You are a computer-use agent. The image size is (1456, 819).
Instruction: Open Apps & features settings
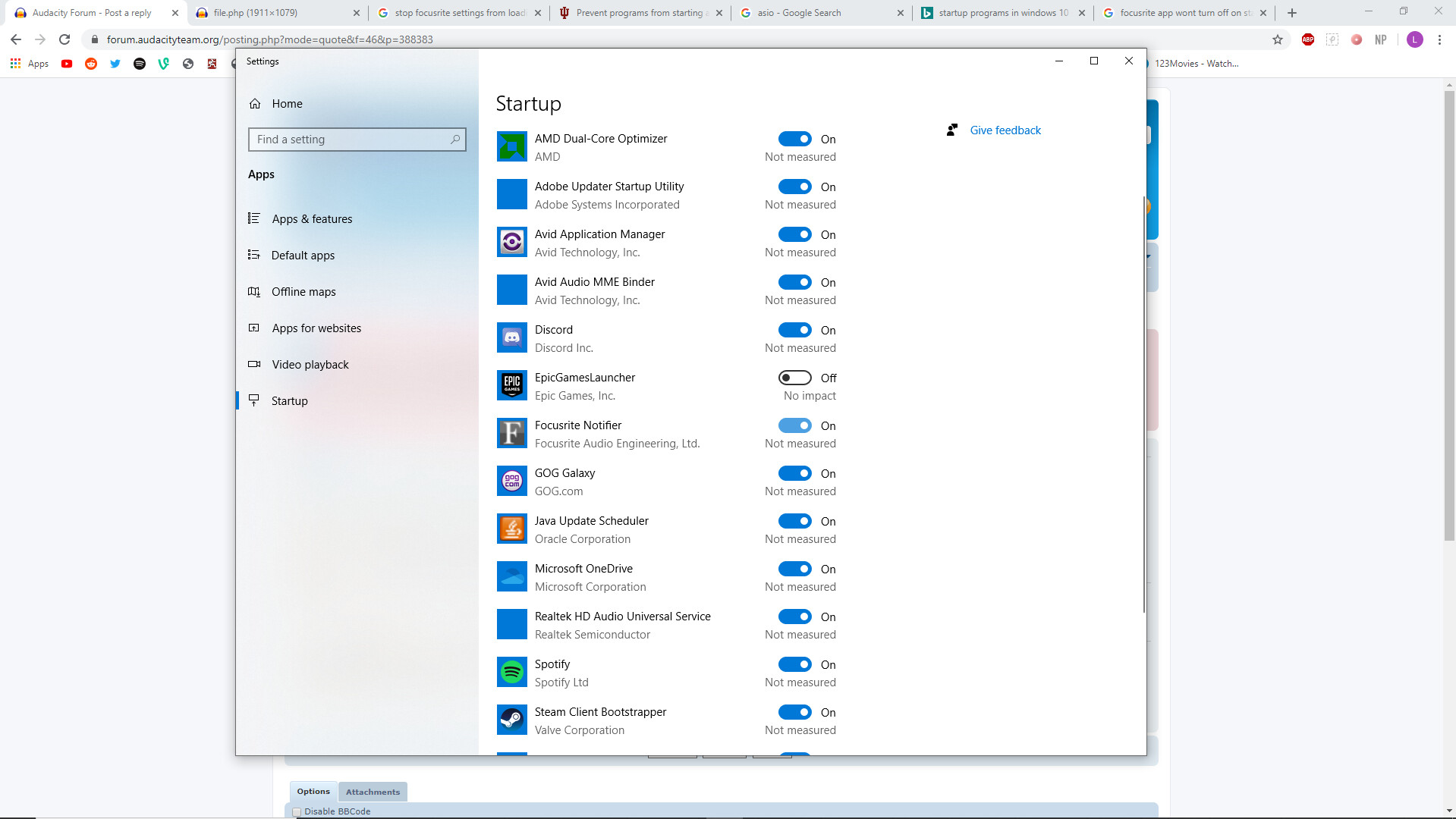pos(357,219)
